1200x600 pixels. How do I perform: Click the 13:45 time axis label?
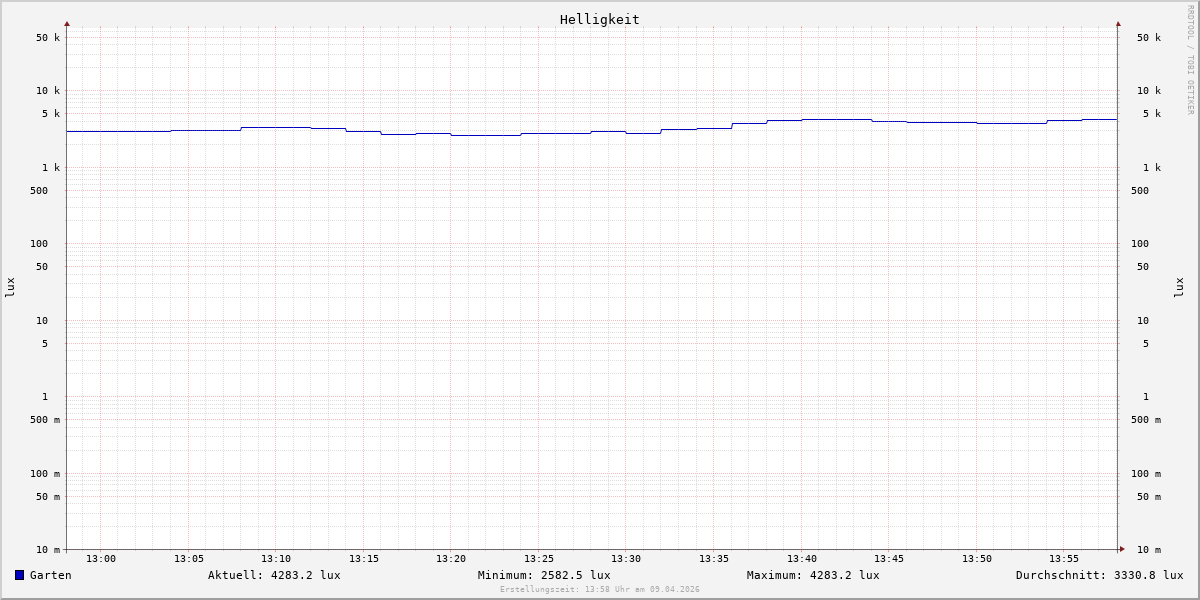[x=889, y=559]
